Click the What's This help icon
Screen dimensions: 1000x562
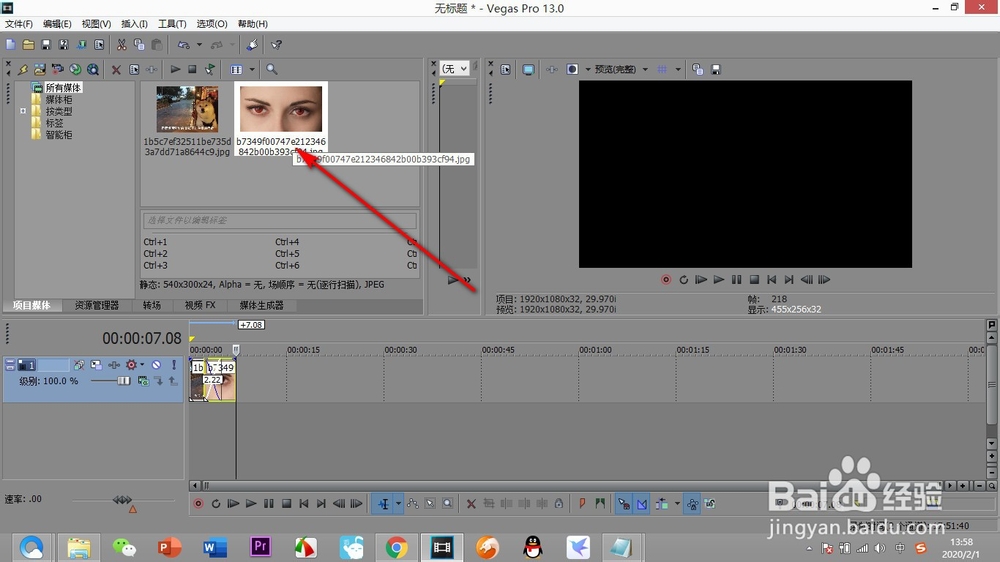point(276,45)
